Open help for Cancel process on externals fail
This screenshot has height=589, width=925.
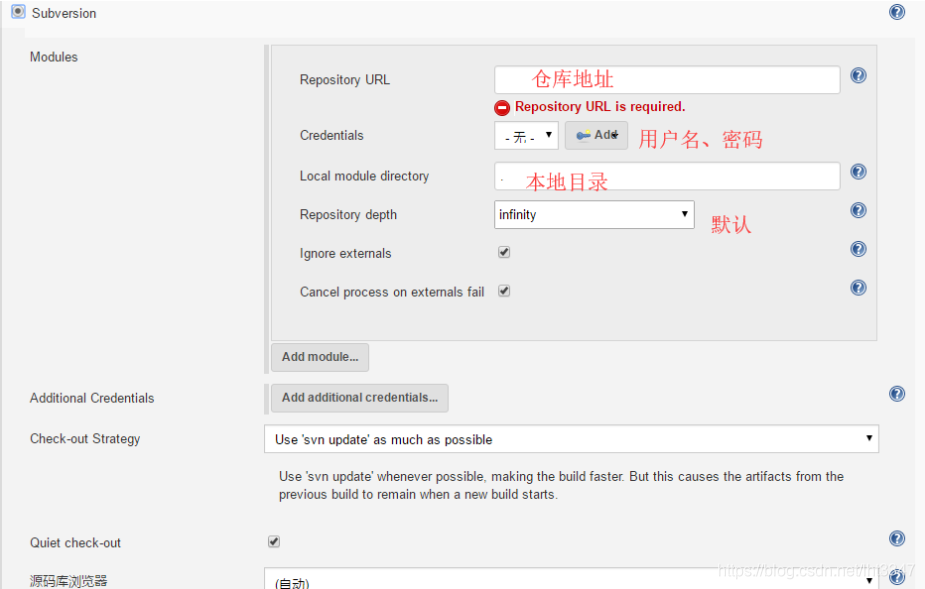click(858, 288)
